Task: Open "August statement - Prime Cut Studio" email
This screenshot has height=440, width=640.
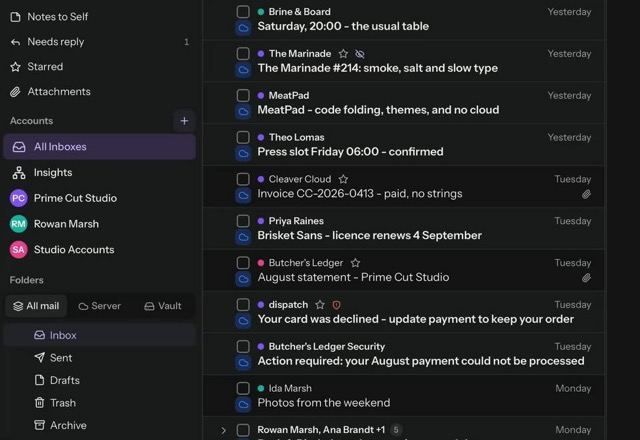Action: (x=404, y=270)
